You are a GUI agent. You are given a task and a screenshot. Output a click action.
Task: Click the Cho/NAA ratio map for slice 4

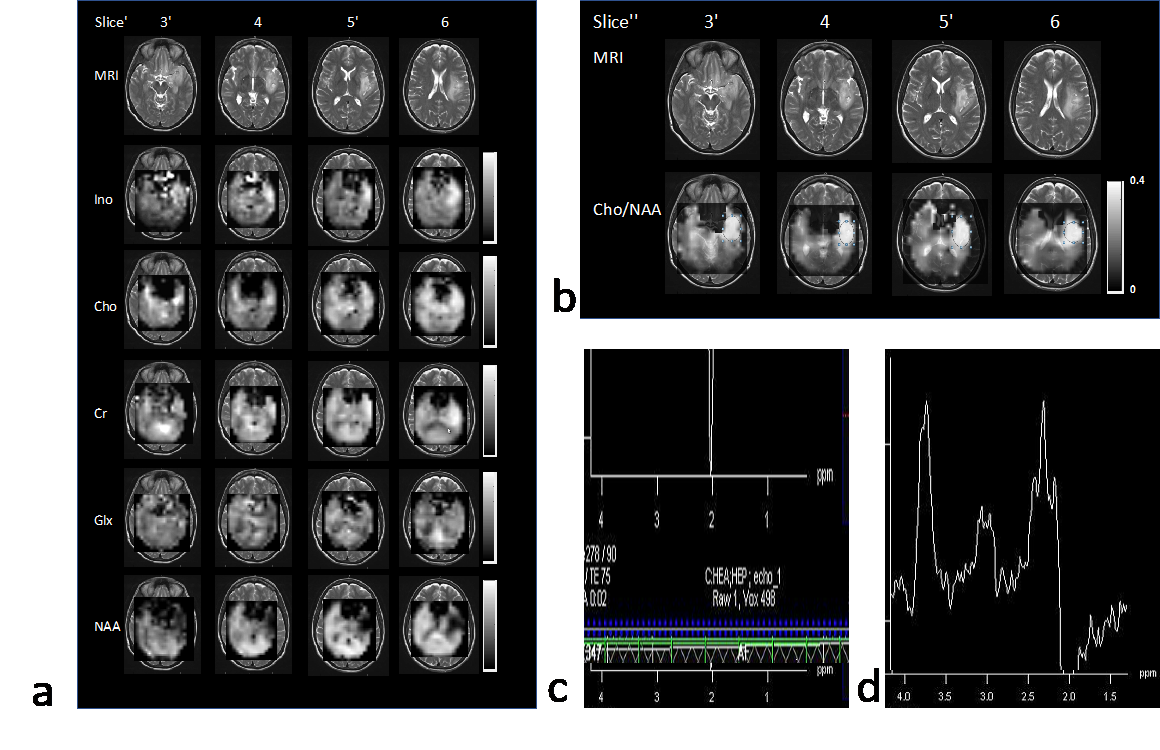pyautogui.click(x=822, y=233)
